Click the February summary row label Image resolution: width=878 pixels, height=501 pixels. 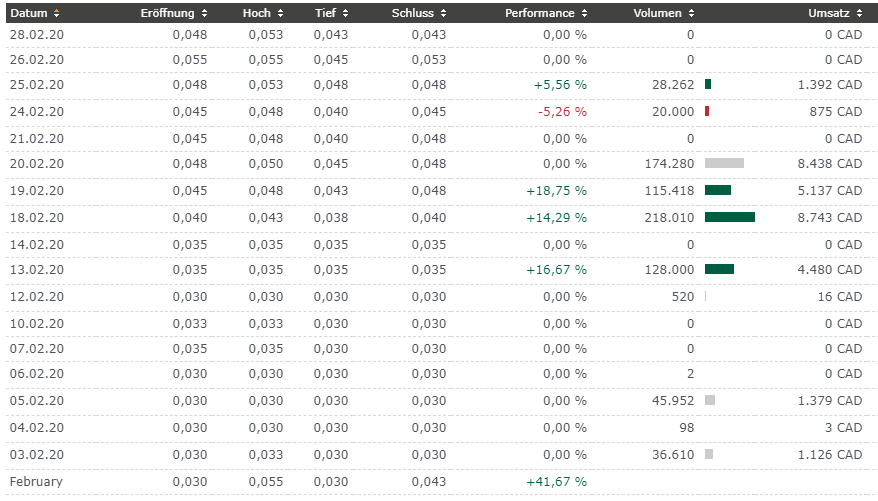(36, 482)
